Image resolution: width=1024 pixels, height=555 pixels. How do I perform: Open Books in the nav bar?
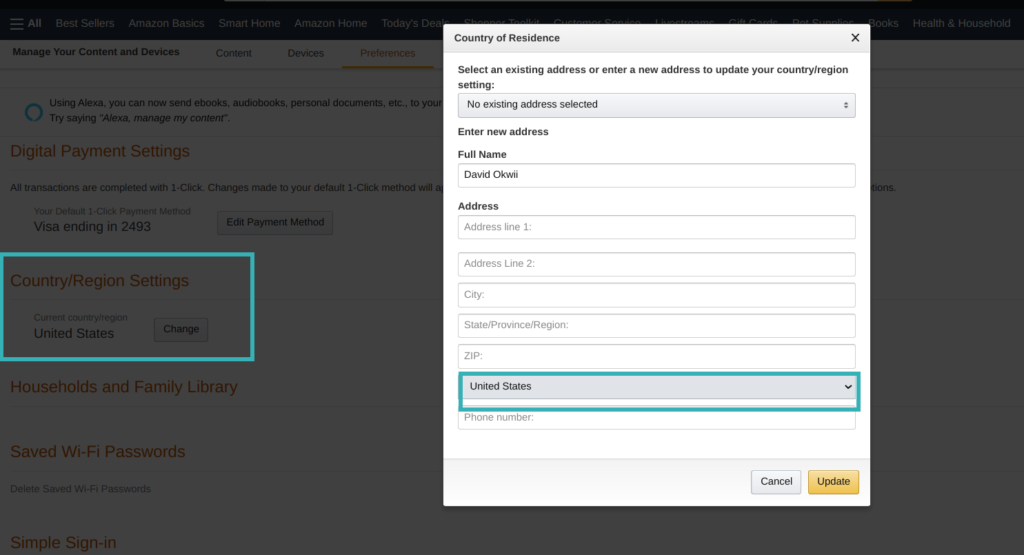point(884,24)
